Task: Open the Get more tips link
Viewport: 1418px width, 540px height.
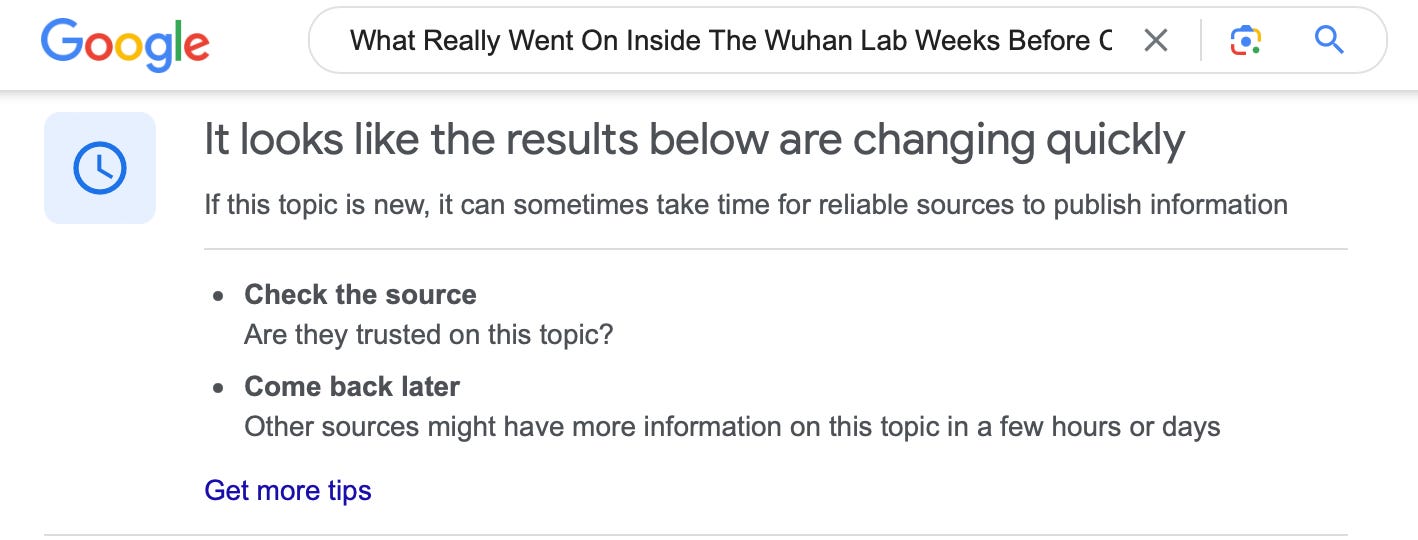Action: click(288, 491)
